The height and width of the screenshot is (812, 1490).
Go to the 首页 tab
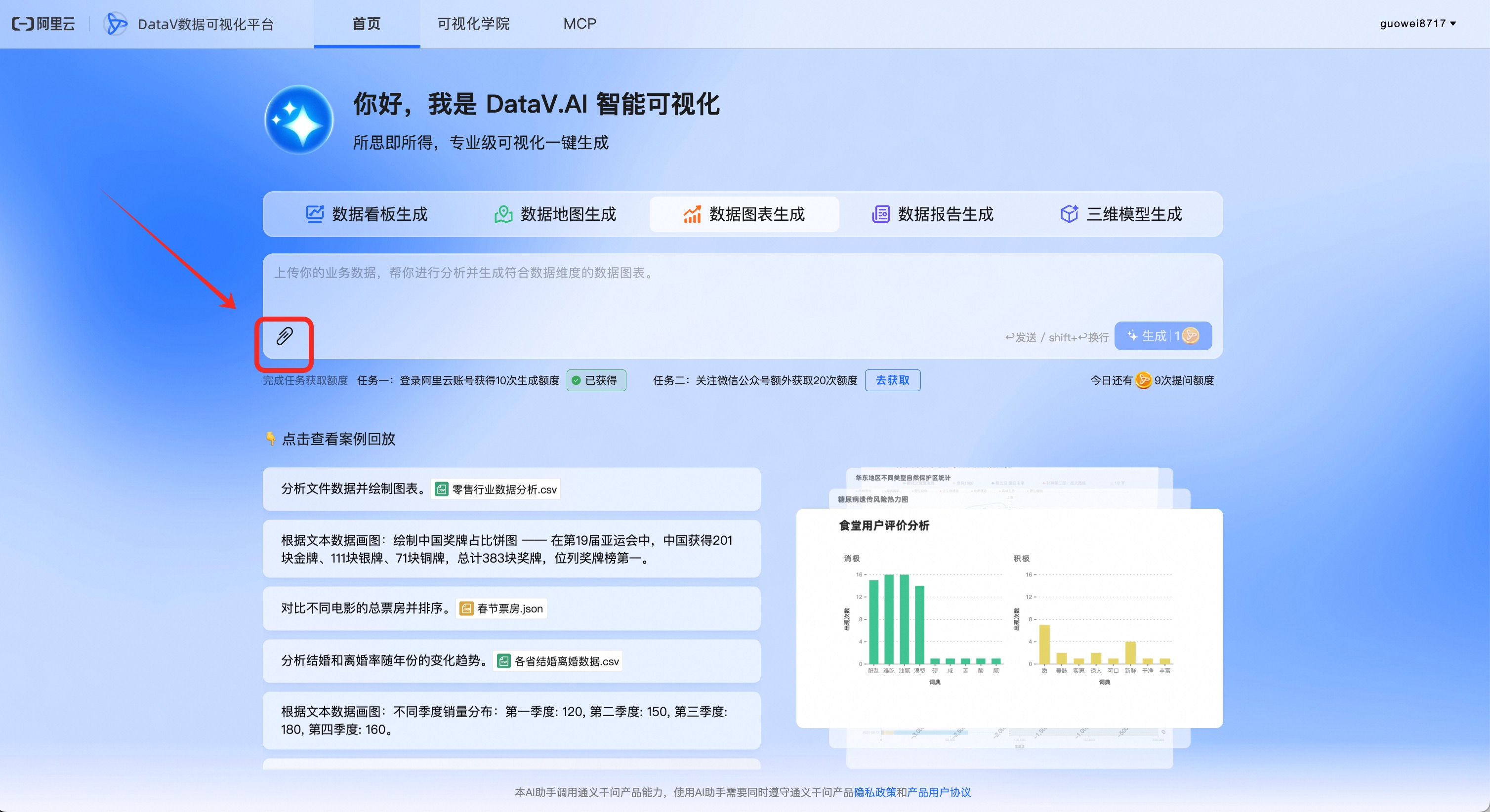point(367,24)
